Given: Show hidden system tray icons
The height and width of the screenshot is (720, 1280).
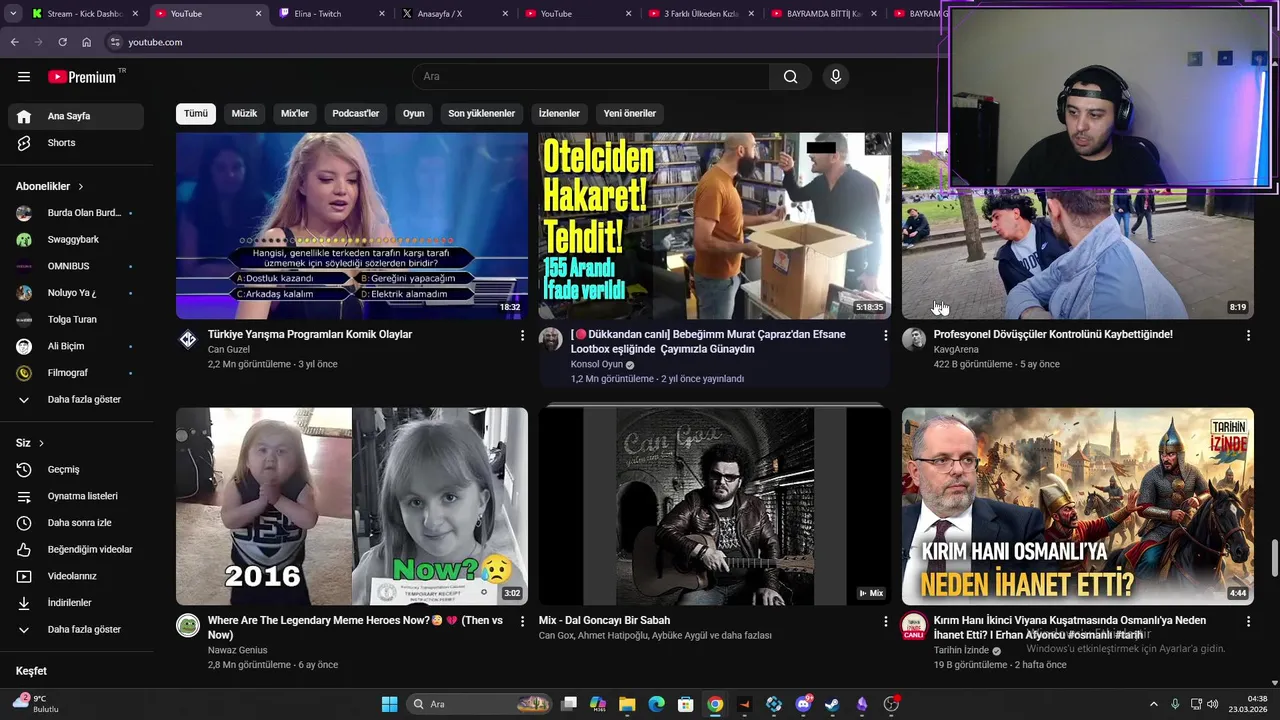Looking at the screenshot, I should (x=1153, y=704).
